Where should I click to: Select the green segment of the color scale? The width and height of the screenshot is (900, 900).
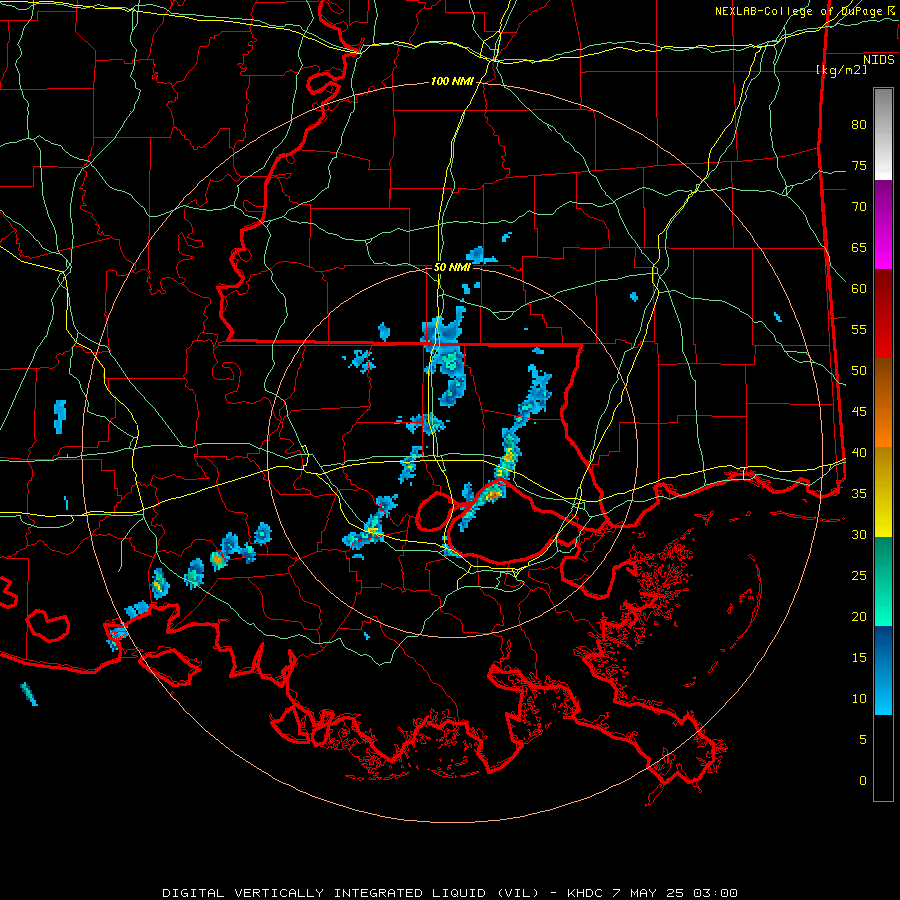click(x=883, y=581)
